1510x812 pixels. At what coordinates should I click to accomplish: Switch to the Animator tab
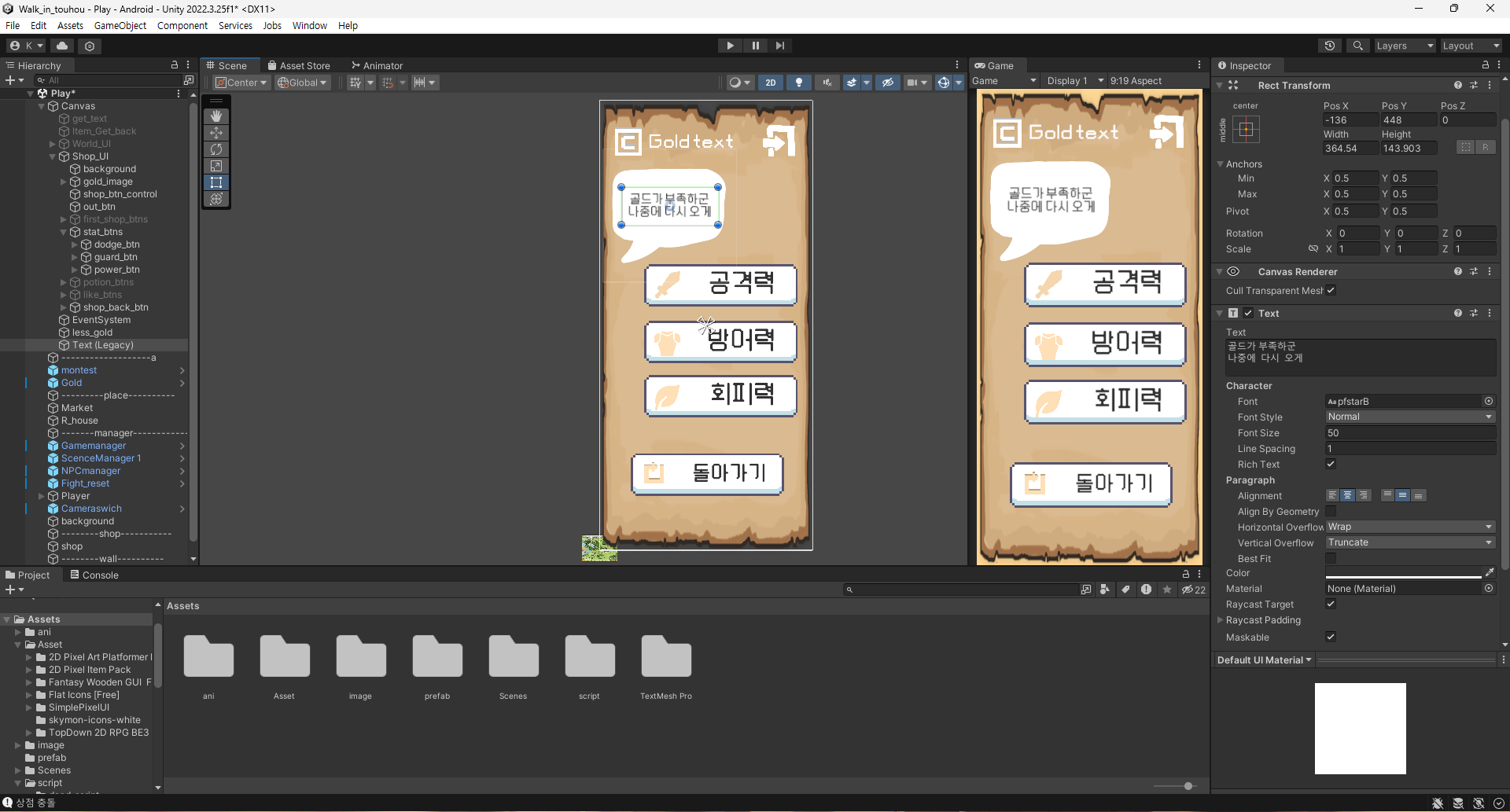tap(377, 65)
